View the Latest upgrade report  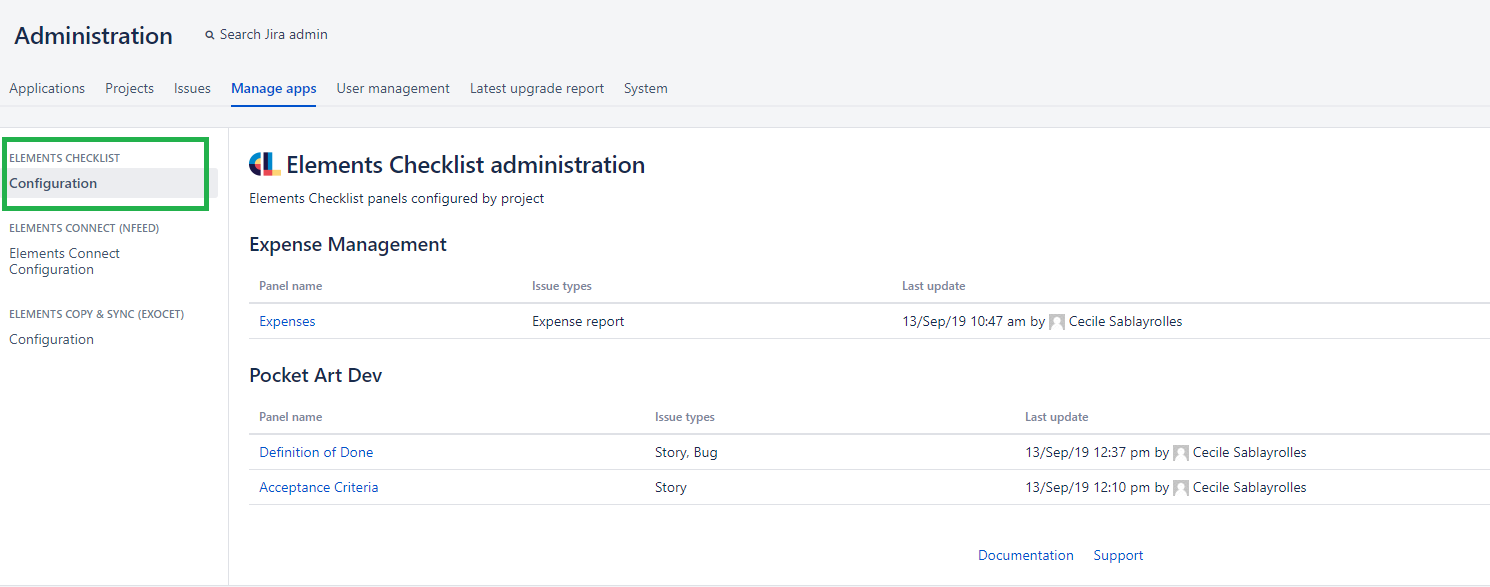tap(536, 88)
